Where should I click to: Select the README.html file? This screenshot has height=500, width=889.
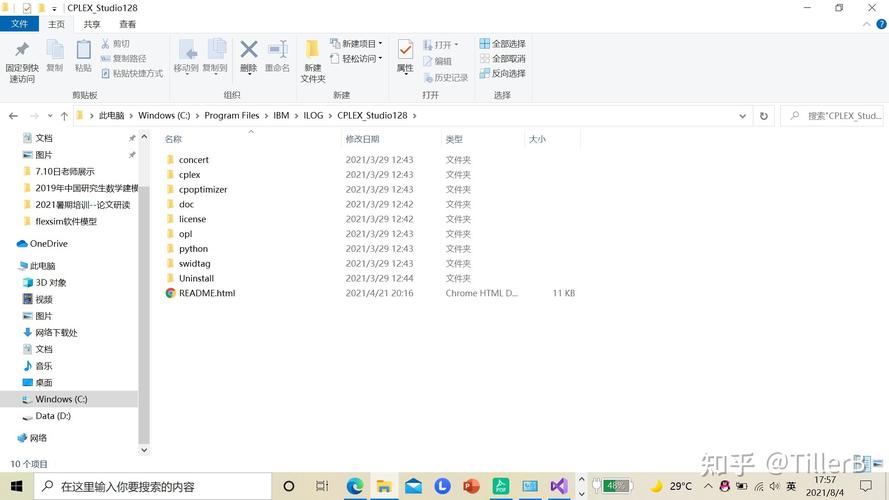tap(207, 293)
